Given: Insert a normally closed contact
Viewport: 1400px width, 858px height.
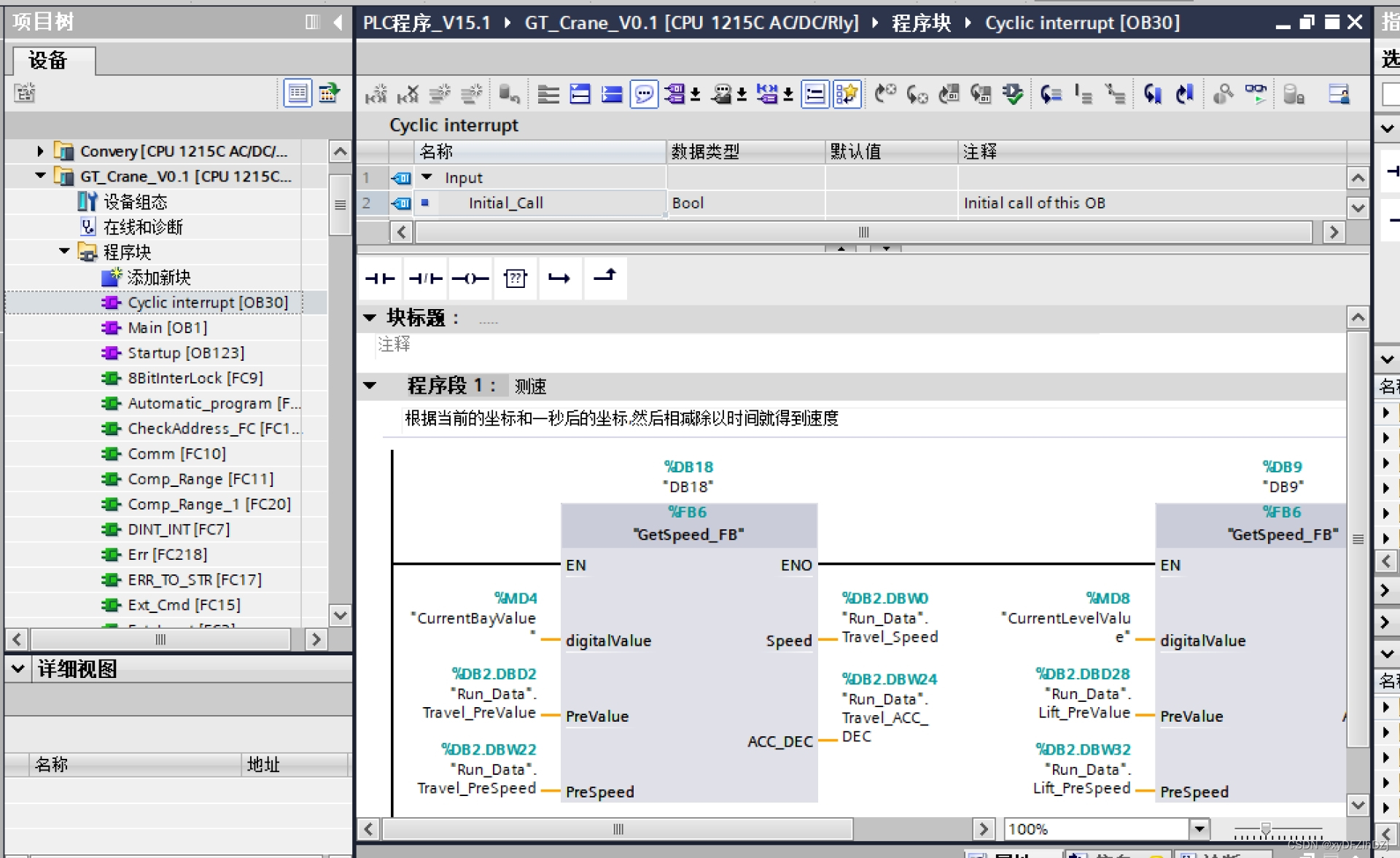Looking at the screenshot, I should click(425, 278).
